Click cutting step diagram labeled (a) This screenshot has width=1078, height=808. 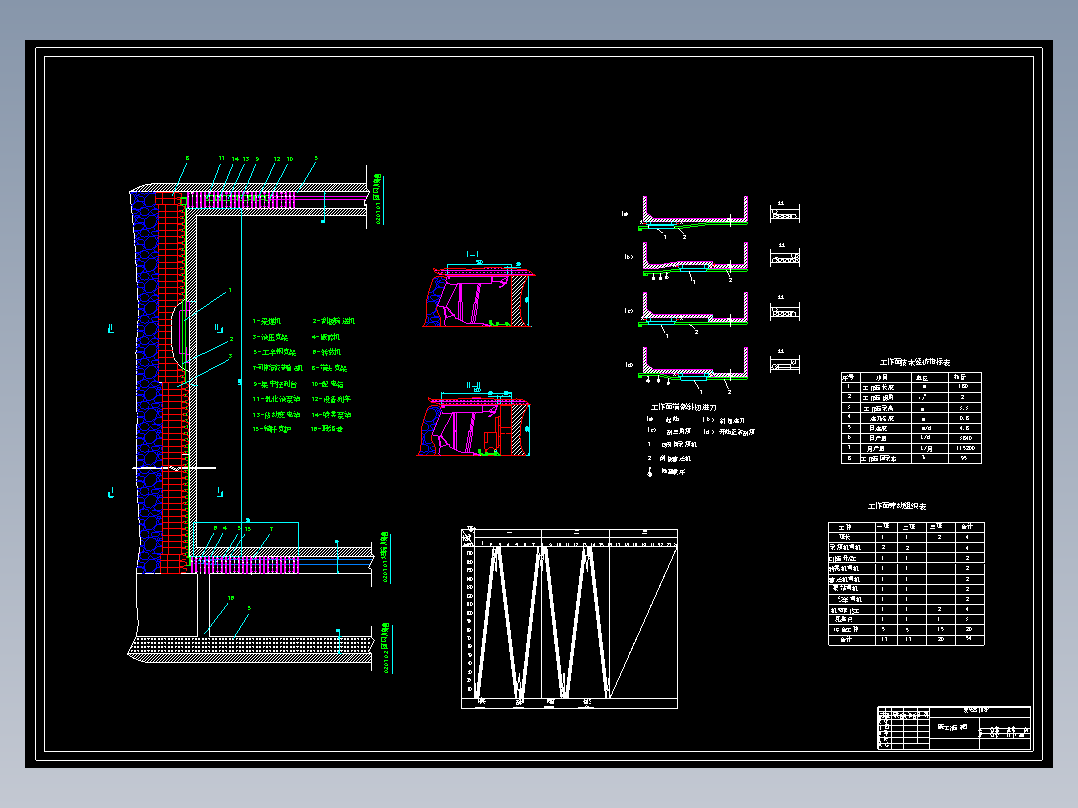pos(694,217)
